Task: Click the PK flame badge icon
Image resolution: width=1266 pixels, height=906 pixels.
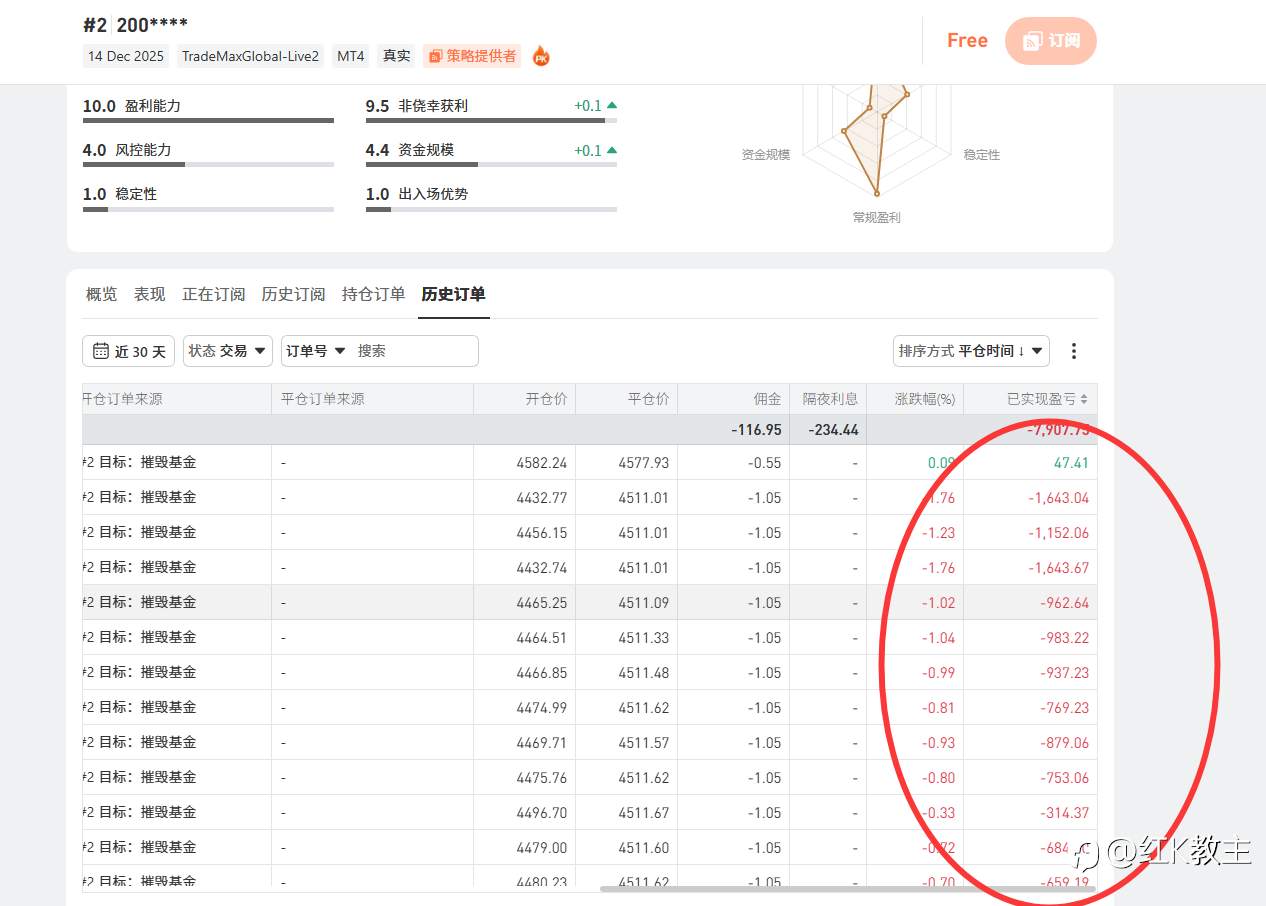Action: click(540, 57)
